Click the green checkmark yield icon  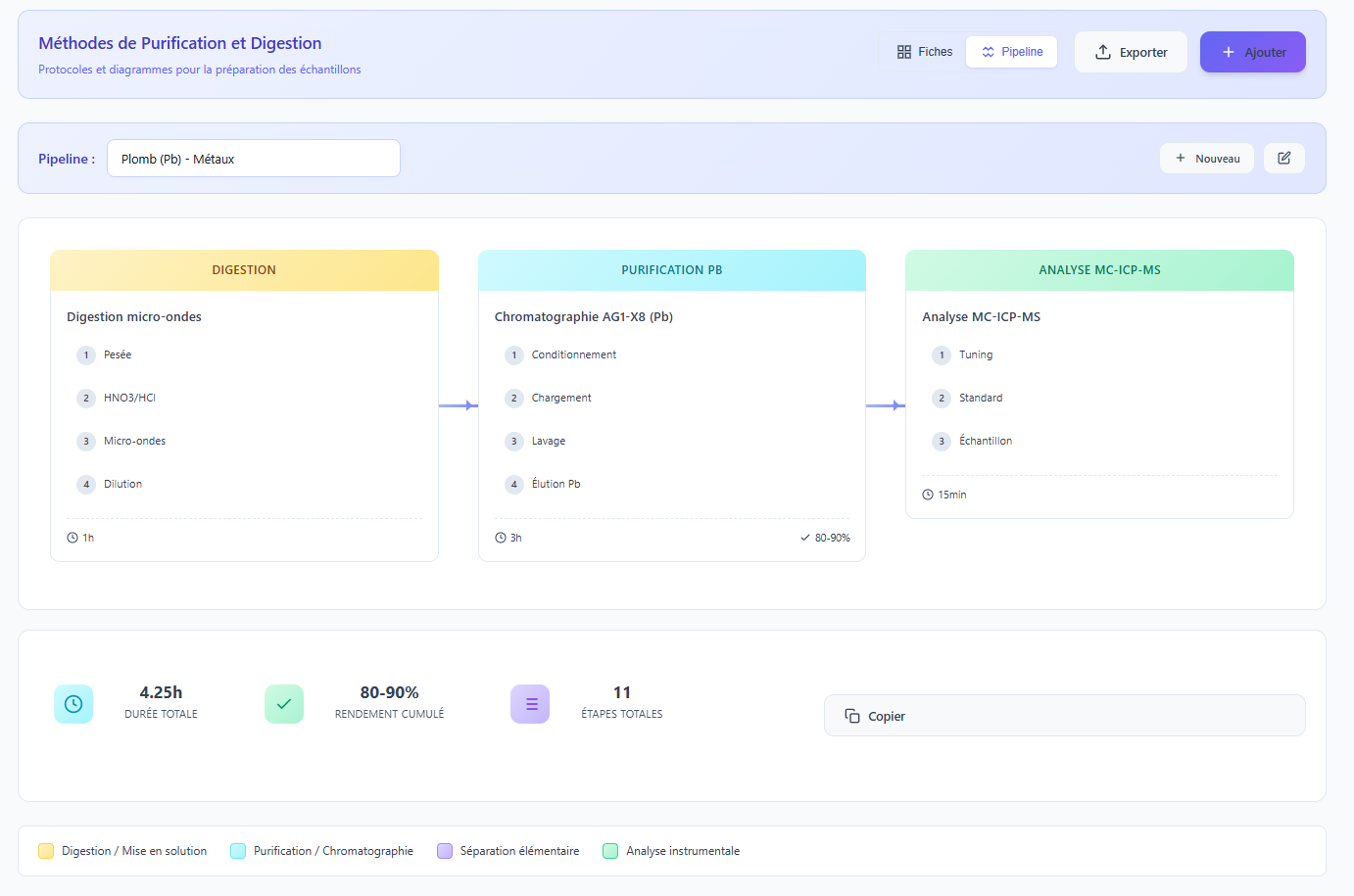284,704
